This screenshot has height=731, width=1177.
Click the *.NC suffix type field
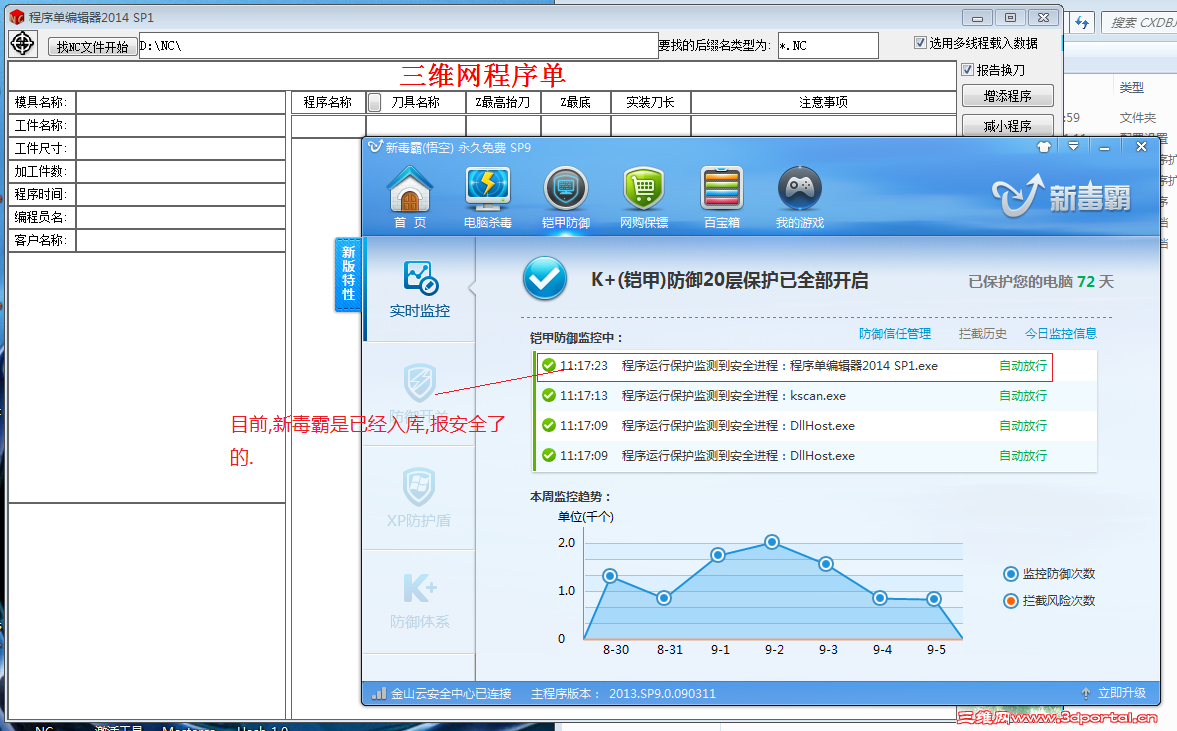click(x=828, y=46)
